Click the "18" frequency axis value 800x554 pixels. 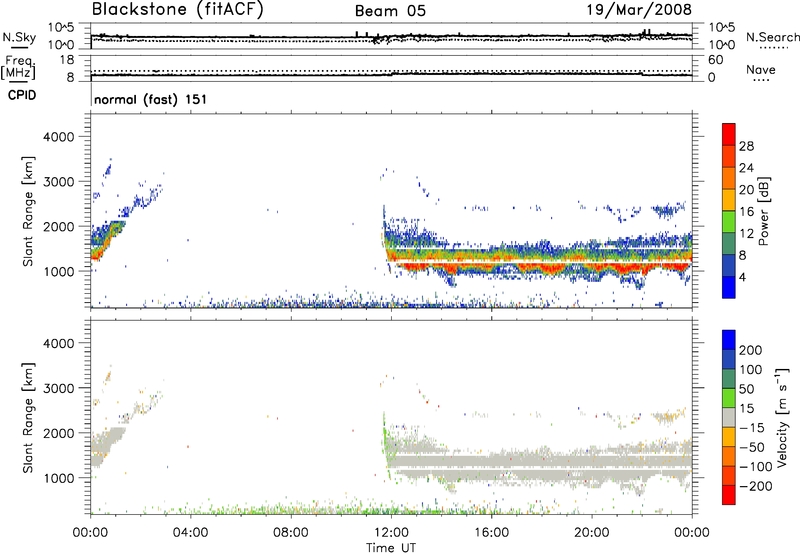pyautogui.click(x=67, y=60)
